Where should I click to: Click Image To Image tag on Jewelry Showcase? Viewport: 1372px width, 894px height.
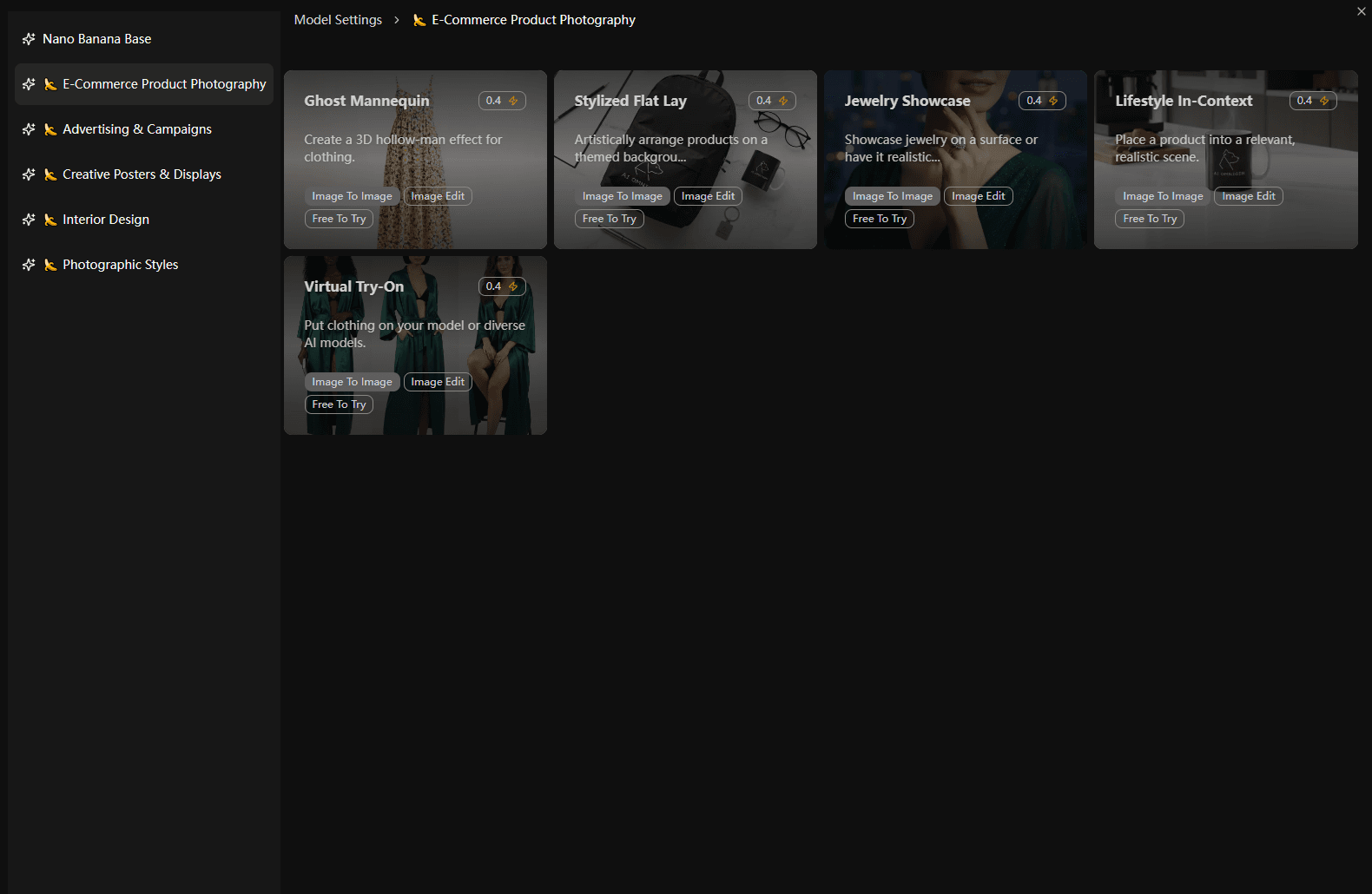coord(893,196)
